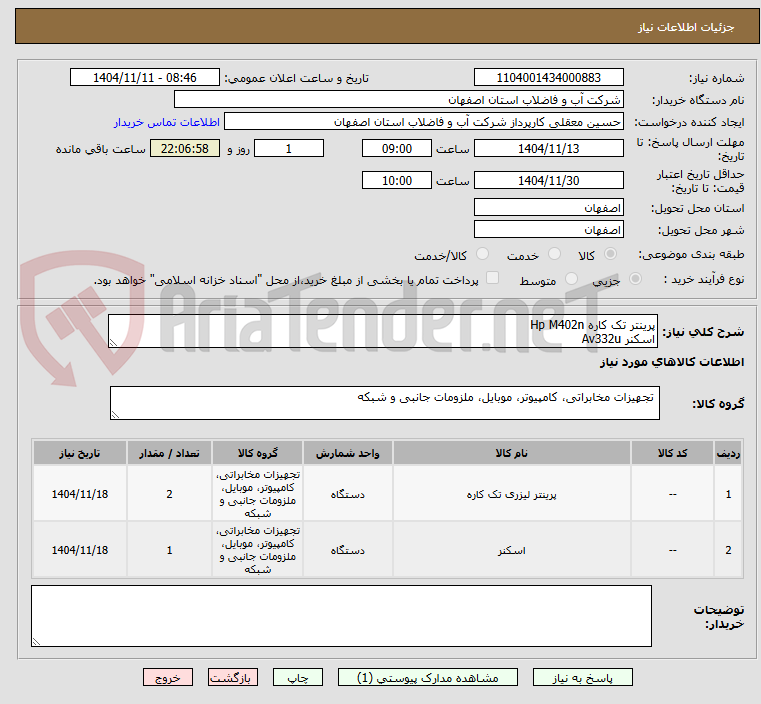Click the resize handle of گروه کالا box
Viewport: 761px width, 704px height.
point(116,415)
